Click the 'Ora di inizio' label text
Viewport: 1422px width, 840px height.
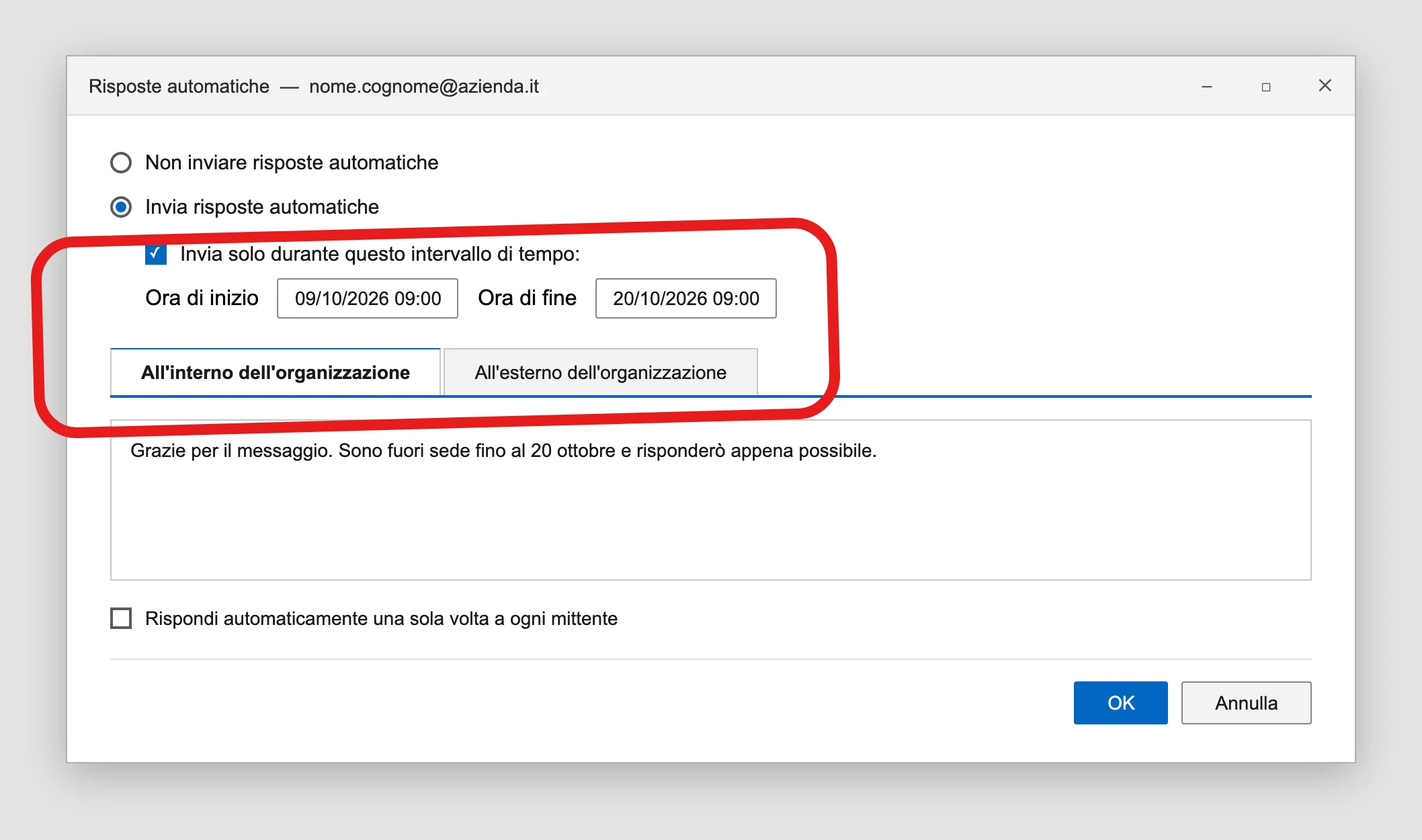pyautogui.click(x=202, y=298)
